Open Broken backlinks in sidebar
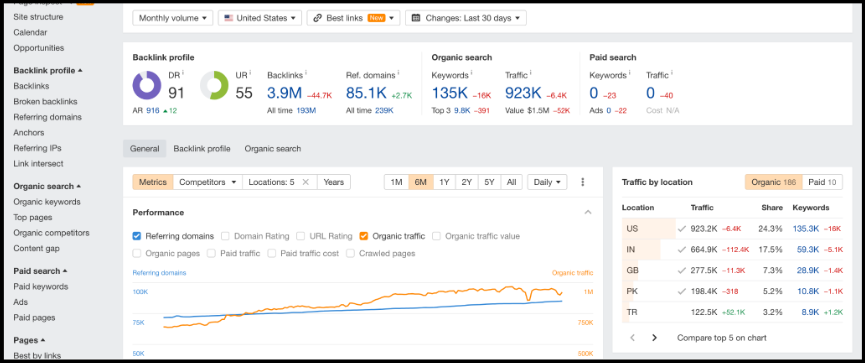Image resolution: width=865 pixels, height=363 pixels. click(x=45, y=102)
